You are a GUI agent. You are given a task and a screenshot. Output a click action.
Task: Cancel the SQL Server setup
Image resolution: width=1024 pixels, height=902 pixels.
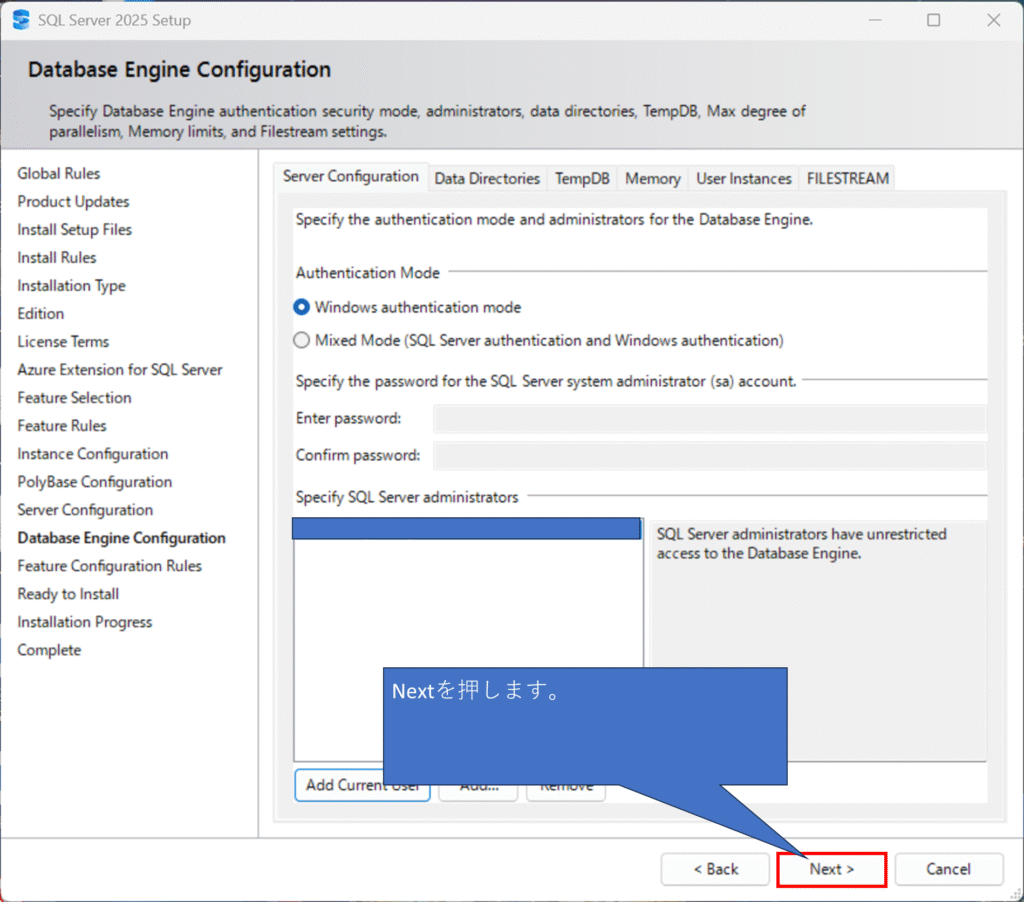coord(948,869)
